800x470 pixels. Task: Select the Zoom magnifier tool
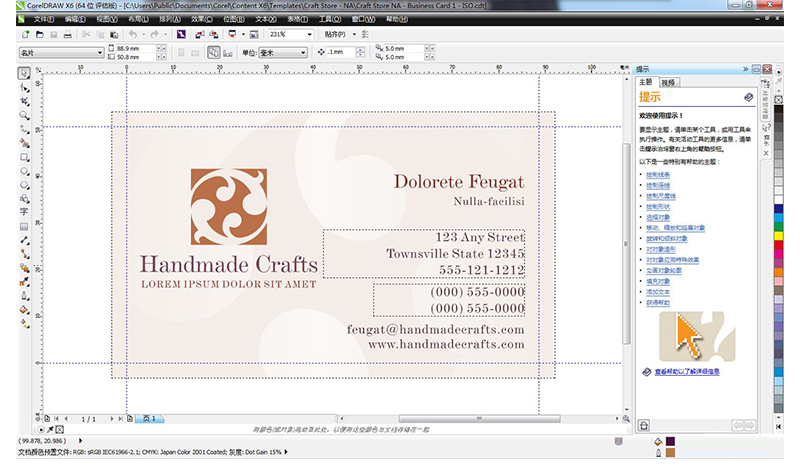pos(24,115)
